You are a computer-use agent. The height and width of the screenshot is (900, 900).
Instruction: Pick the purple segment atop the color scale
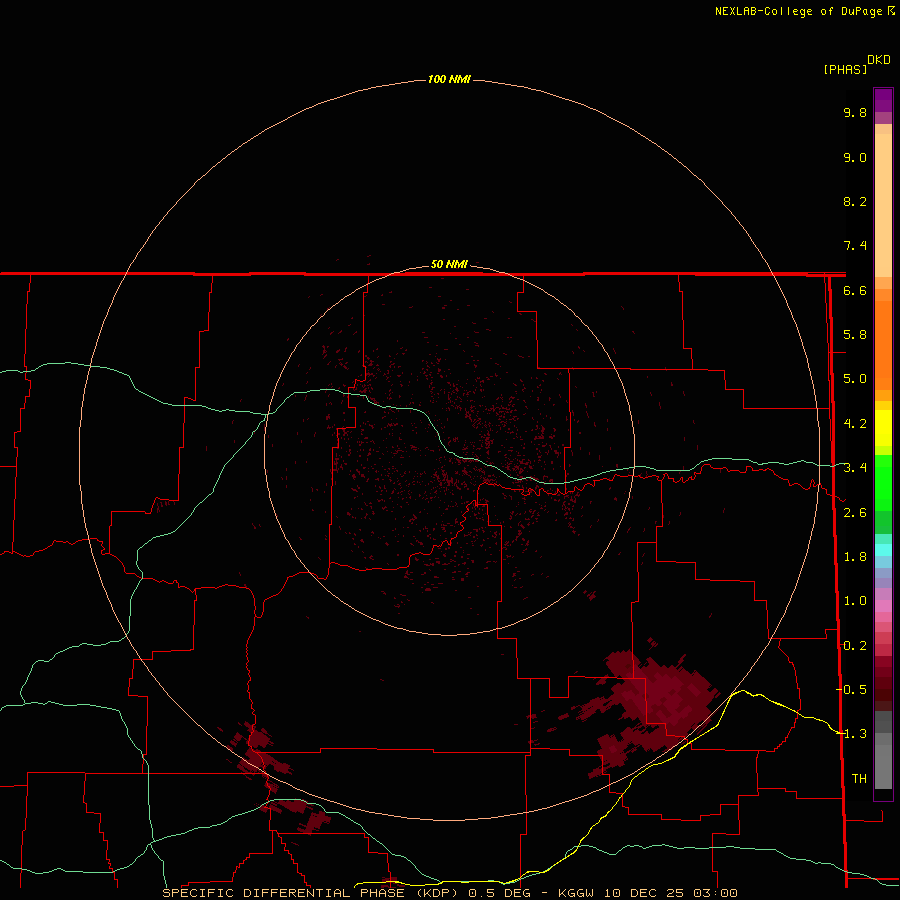point(883,100)
